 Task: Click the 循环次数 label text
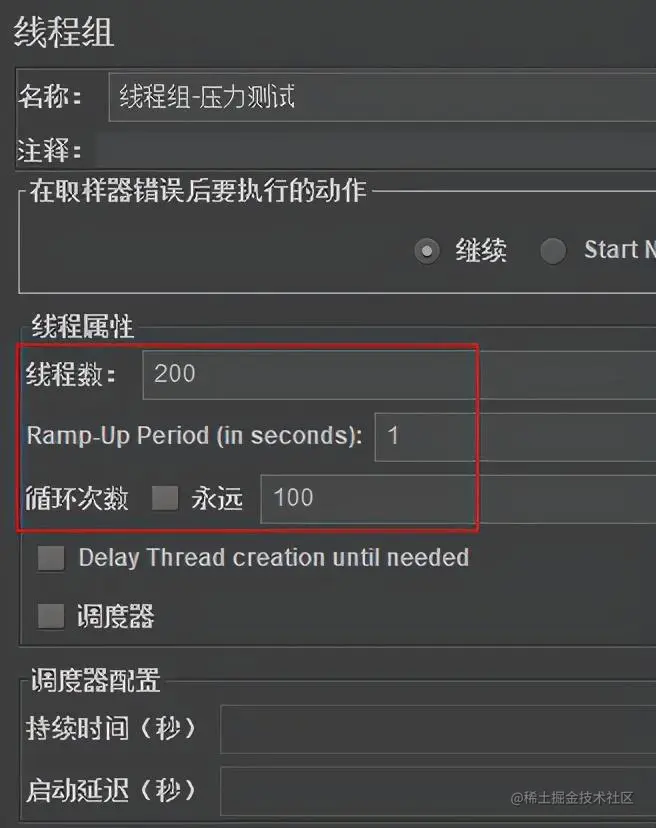click(x=77, y=498)
